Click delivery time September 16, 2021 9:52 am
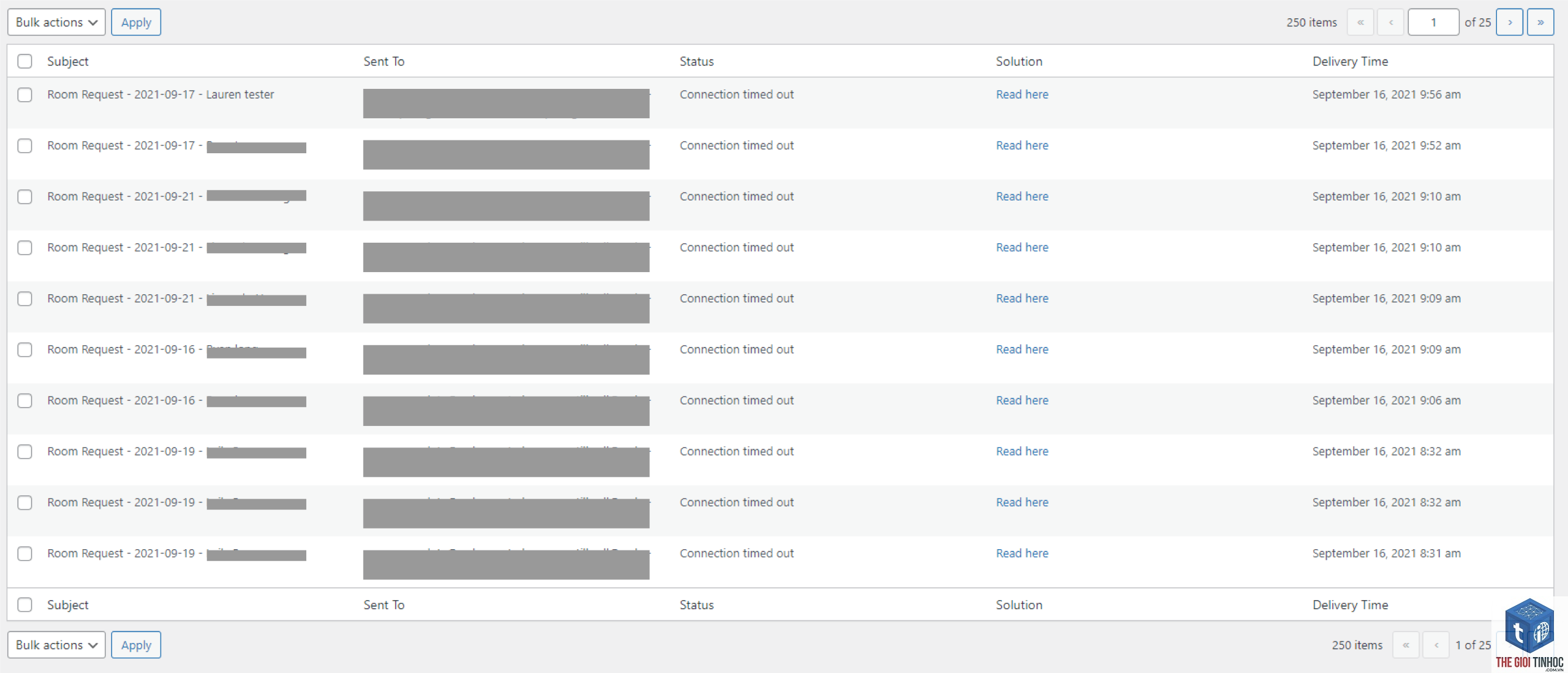 point(1386,145)
